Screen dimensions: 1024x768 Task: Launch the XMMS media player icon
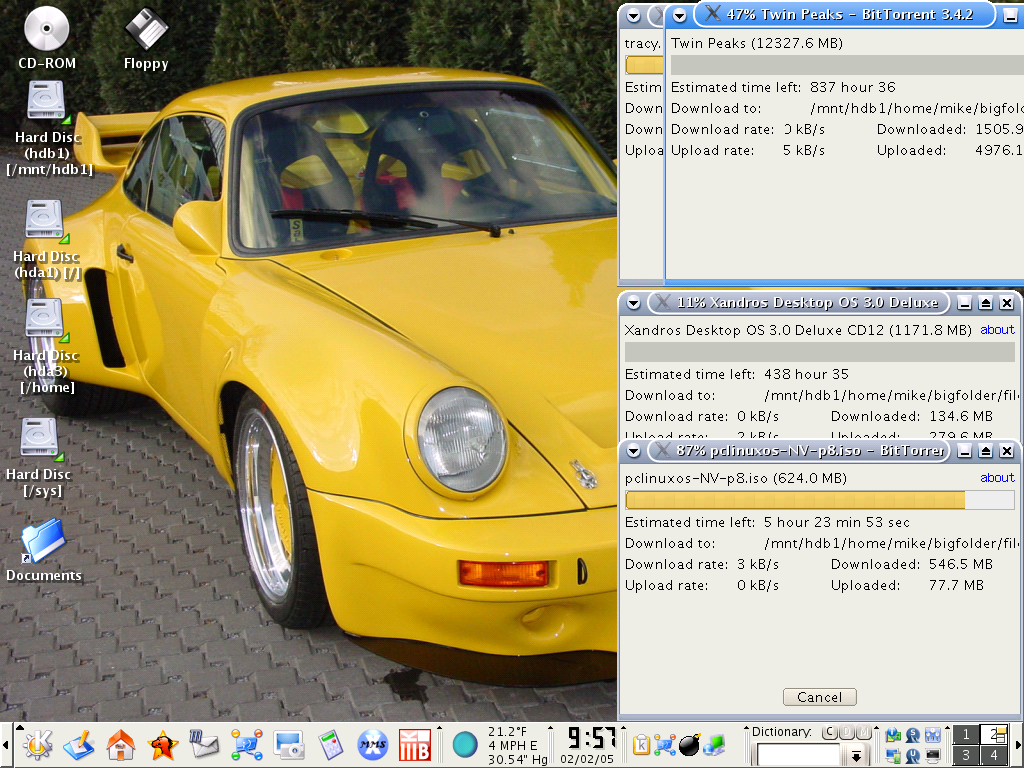click(x=372, y=744)
